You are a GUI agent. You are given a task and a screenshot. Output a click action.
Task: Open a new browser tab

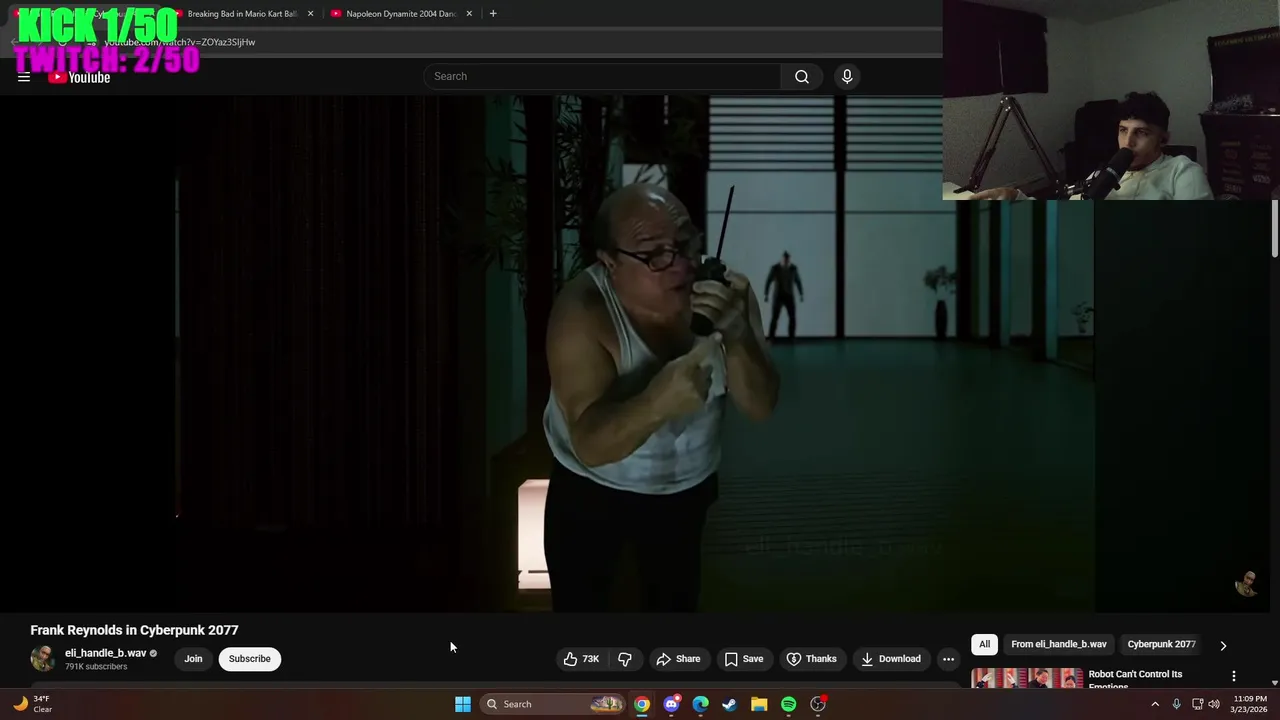[493, 14]
